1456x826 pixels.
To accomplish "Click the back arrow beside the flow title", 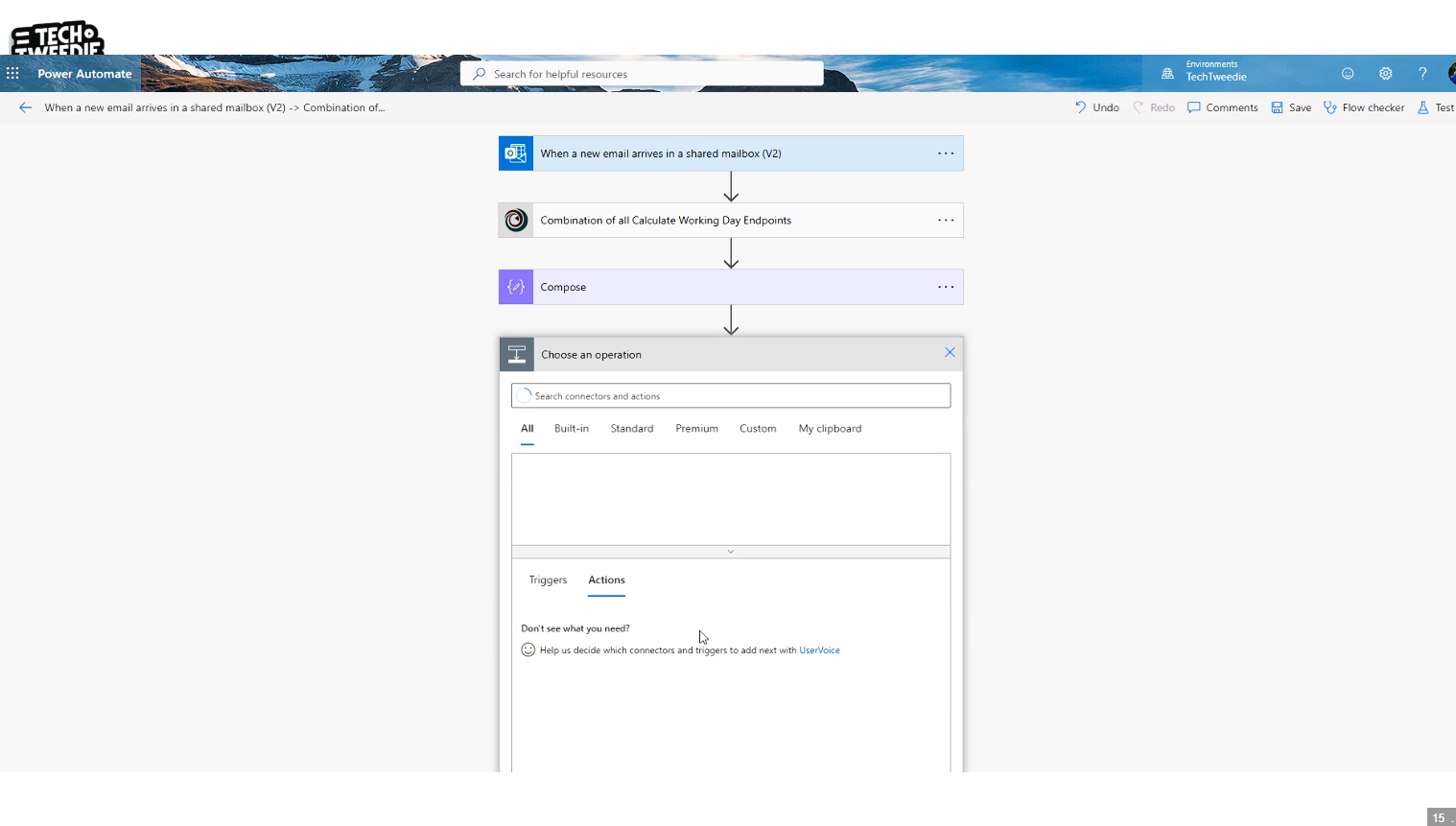I will coord(25,107).
